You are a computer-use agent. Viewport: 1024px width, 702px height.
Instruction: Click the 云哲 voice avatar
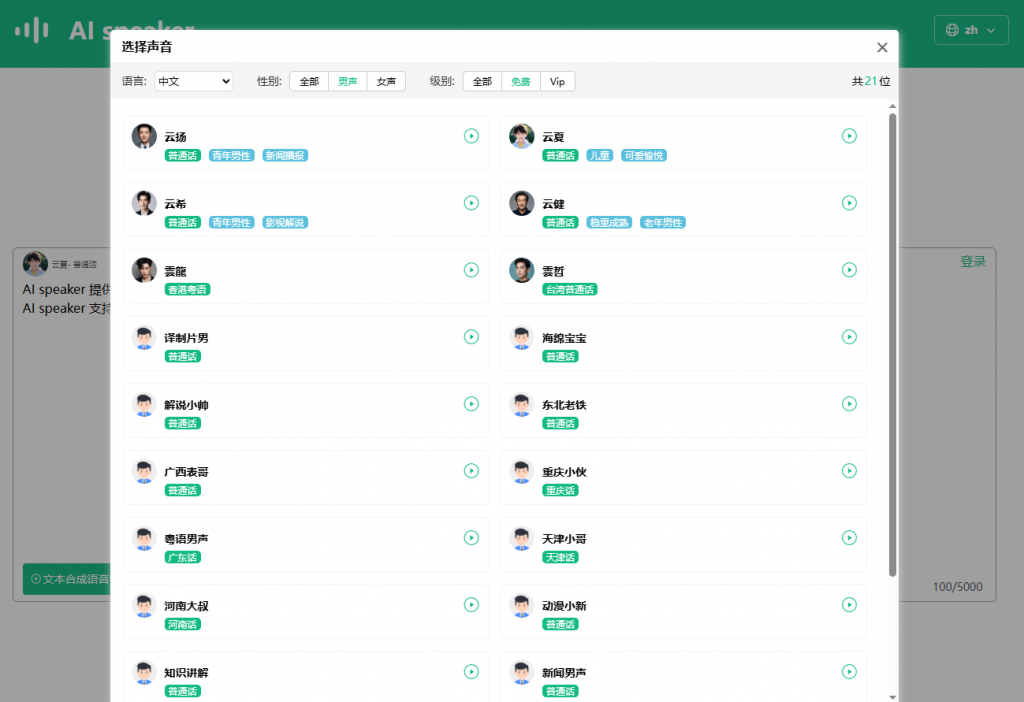point(521,270)
